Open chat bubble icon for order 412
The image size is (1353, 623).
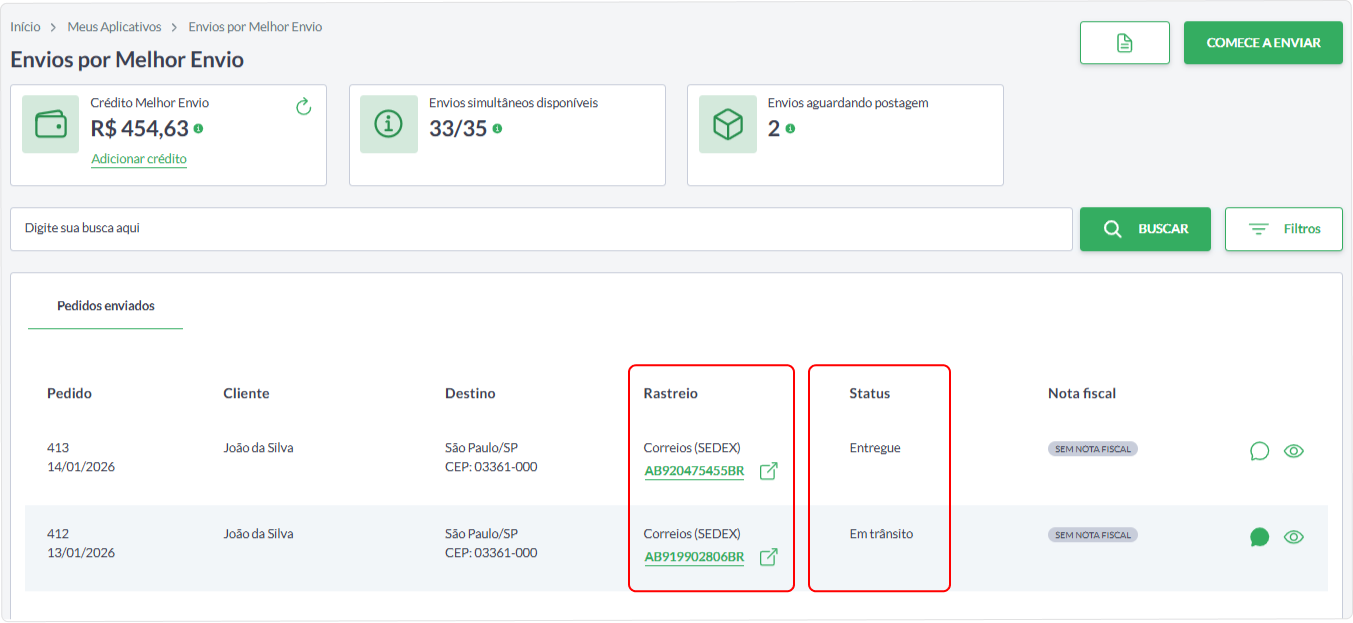point(1259,537)
